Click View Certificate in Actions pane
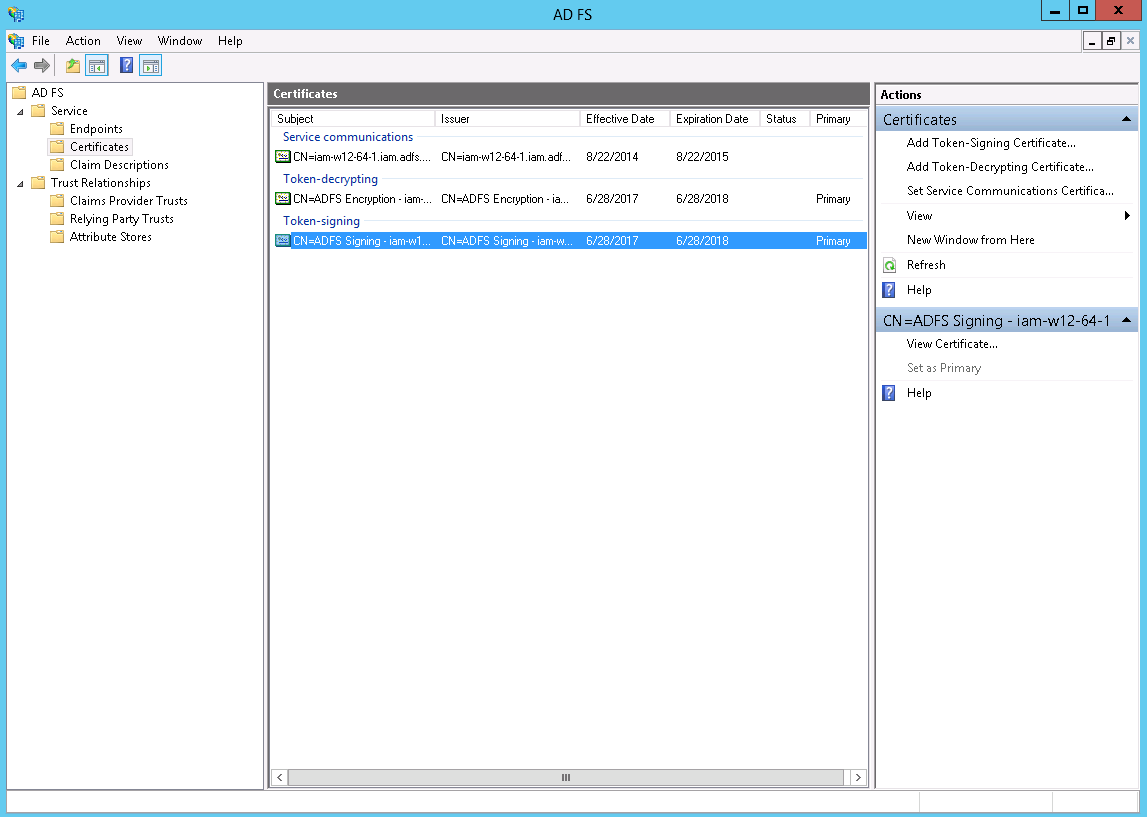Screen dimensions: 1147x817 click(951, 344)
